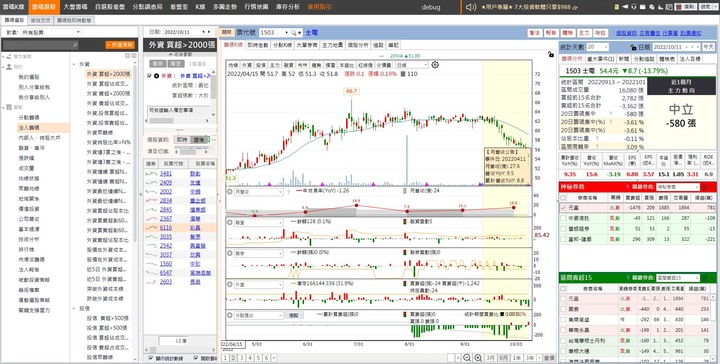The width and height of the screenshot is (720, 364).
Task: Click the chart-line icon in top bar
Action: click(x=660, y=7)
